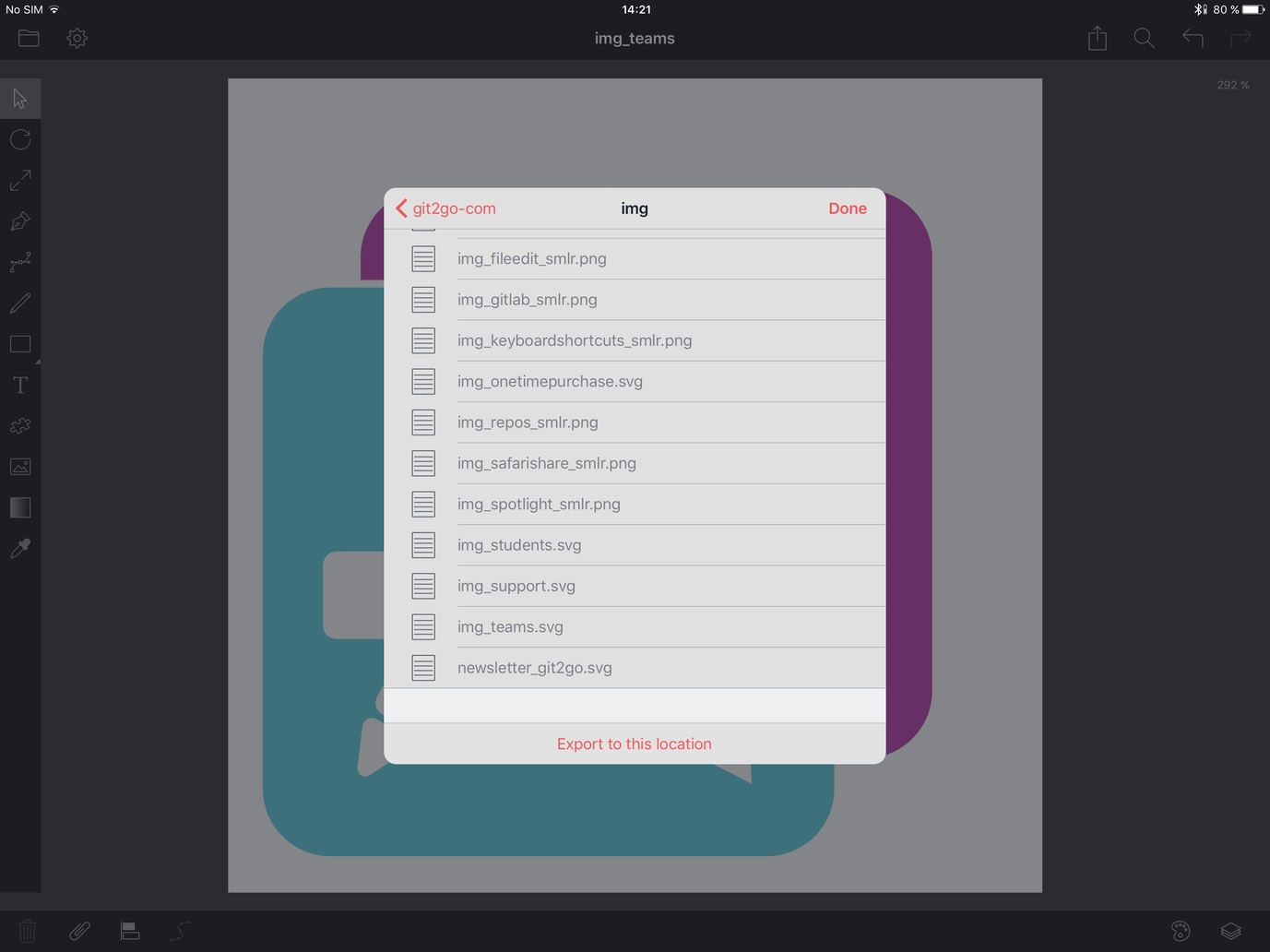Select the img_teams.svg file
Screen dimensions: 1270x952
[510, 626]
